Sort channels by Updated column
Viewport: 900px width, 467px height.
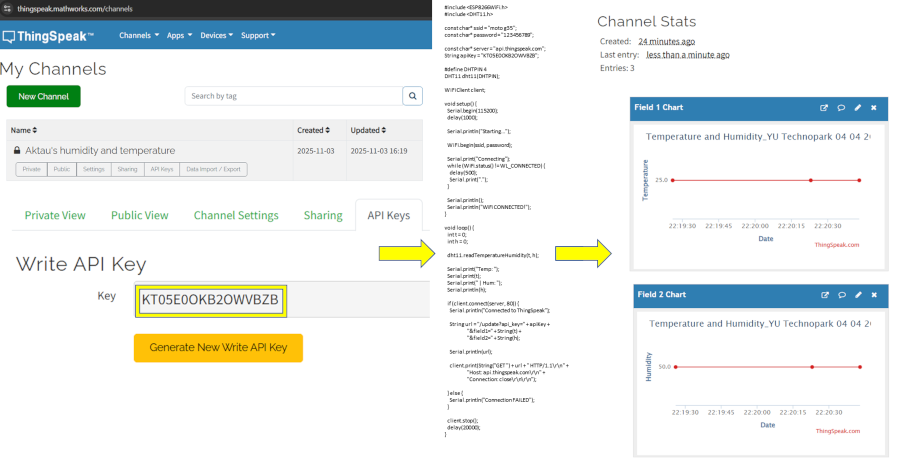(368, 130)
